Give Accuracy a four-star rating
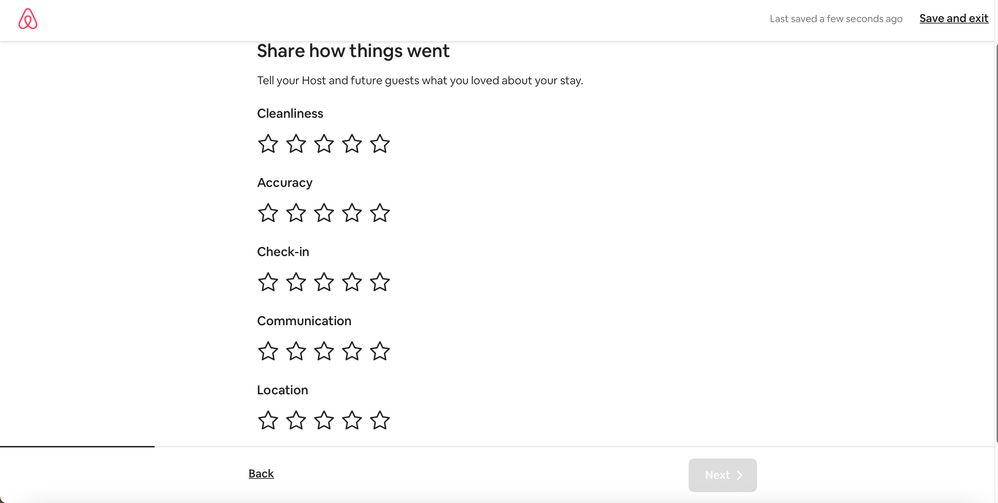998x503 pixels. click(x=352, y=213)
